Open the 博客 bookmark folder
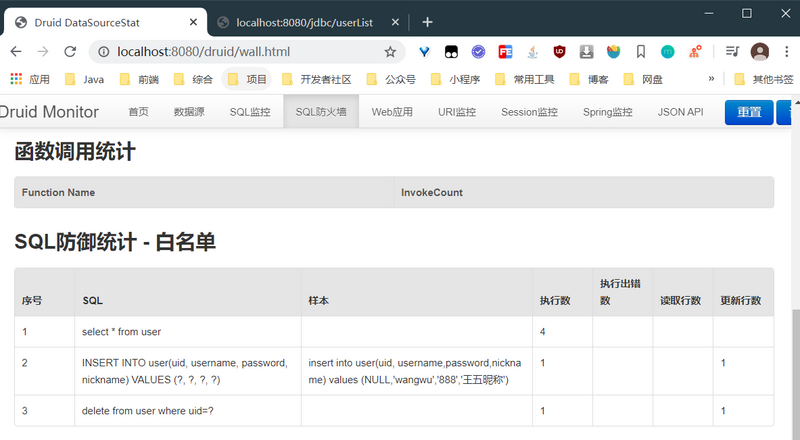The width and height of the screenshot is (800, 440). click(x=589, y=79)
